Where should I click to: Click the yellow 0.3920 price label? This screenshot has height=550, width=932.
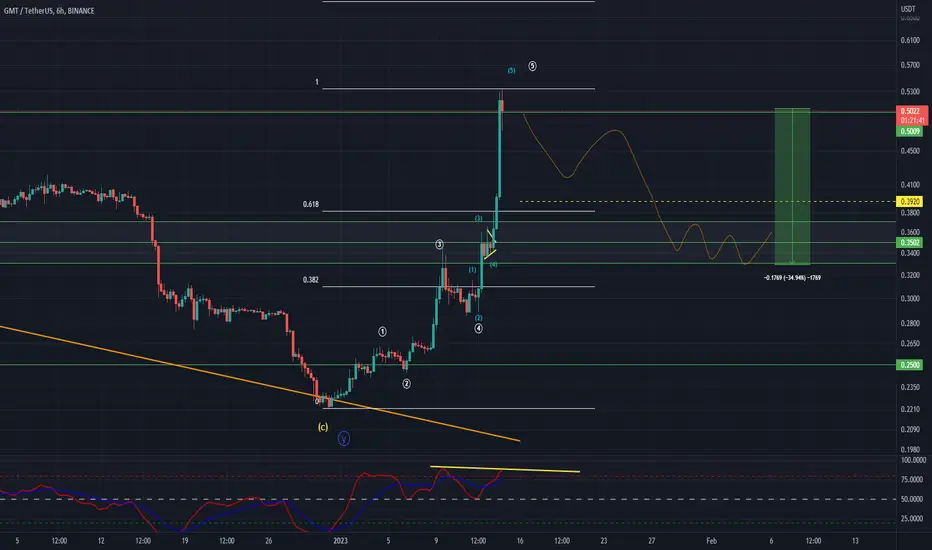pyautogui.click(x=910, y=202)
